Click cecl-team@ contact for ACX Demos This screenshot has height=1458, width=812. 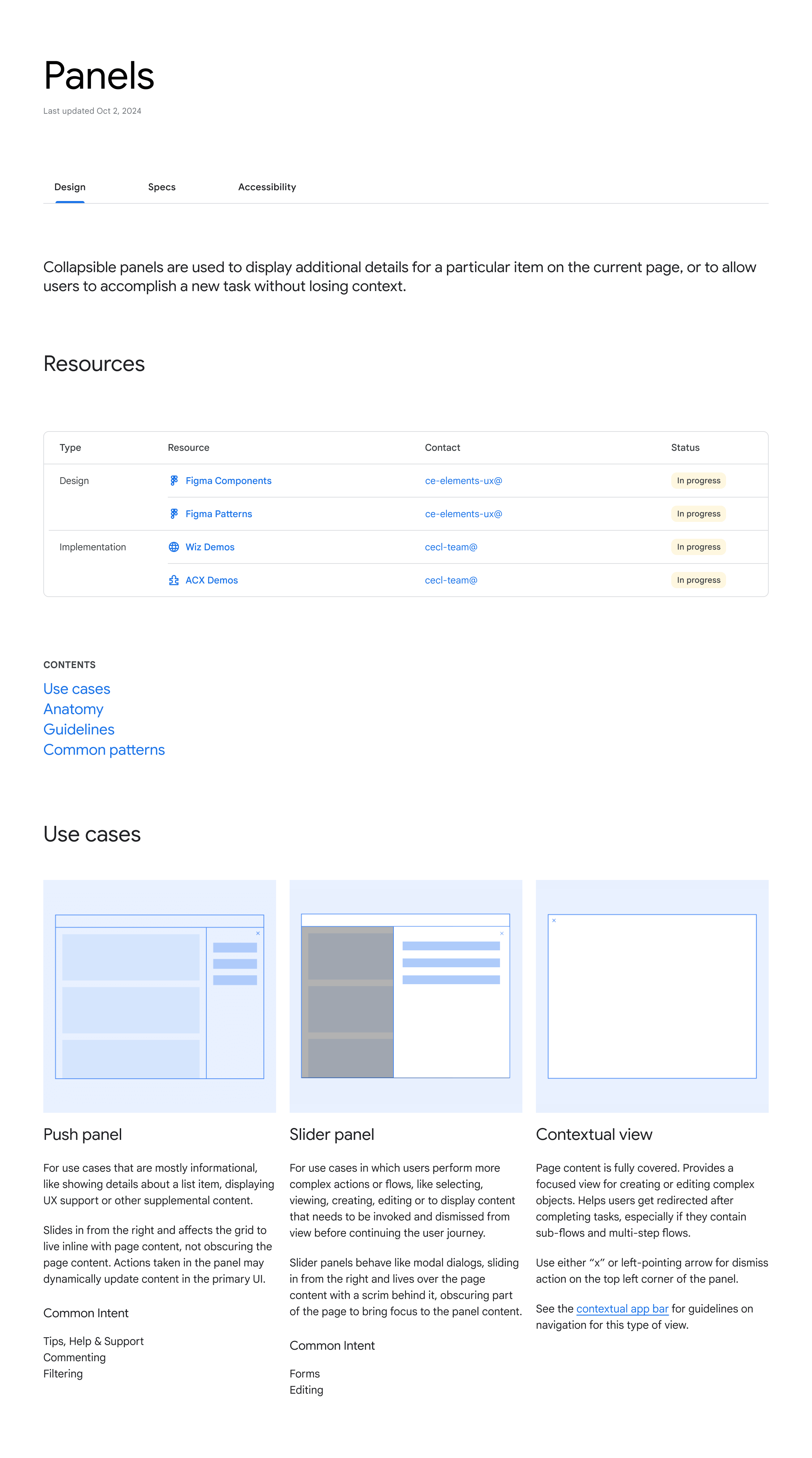451,580
